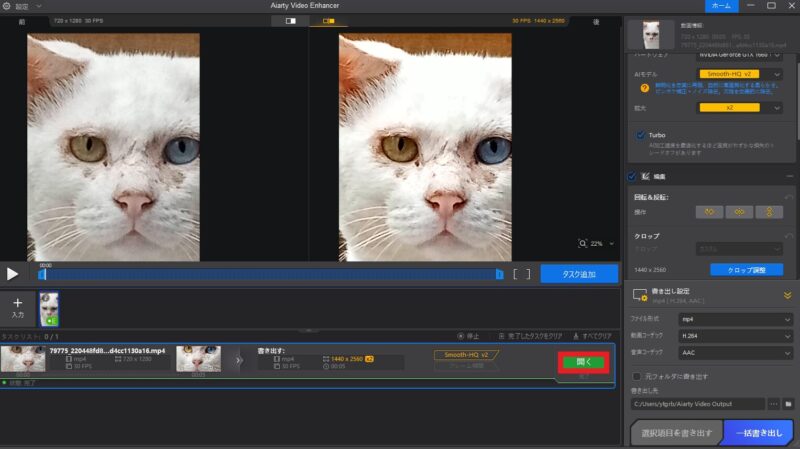Open the zoom magnifier icon in preview
Screen dimensions: 800x449
click(x=584, y=243)
